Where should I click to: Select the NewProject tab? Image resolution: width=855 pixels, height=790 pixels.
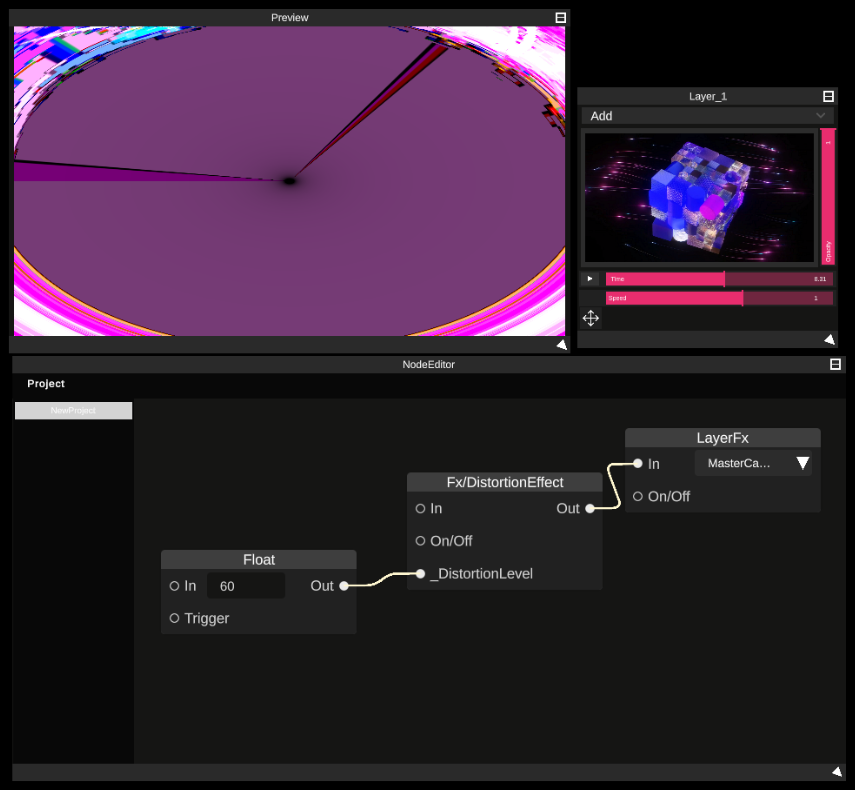(73, 410)
